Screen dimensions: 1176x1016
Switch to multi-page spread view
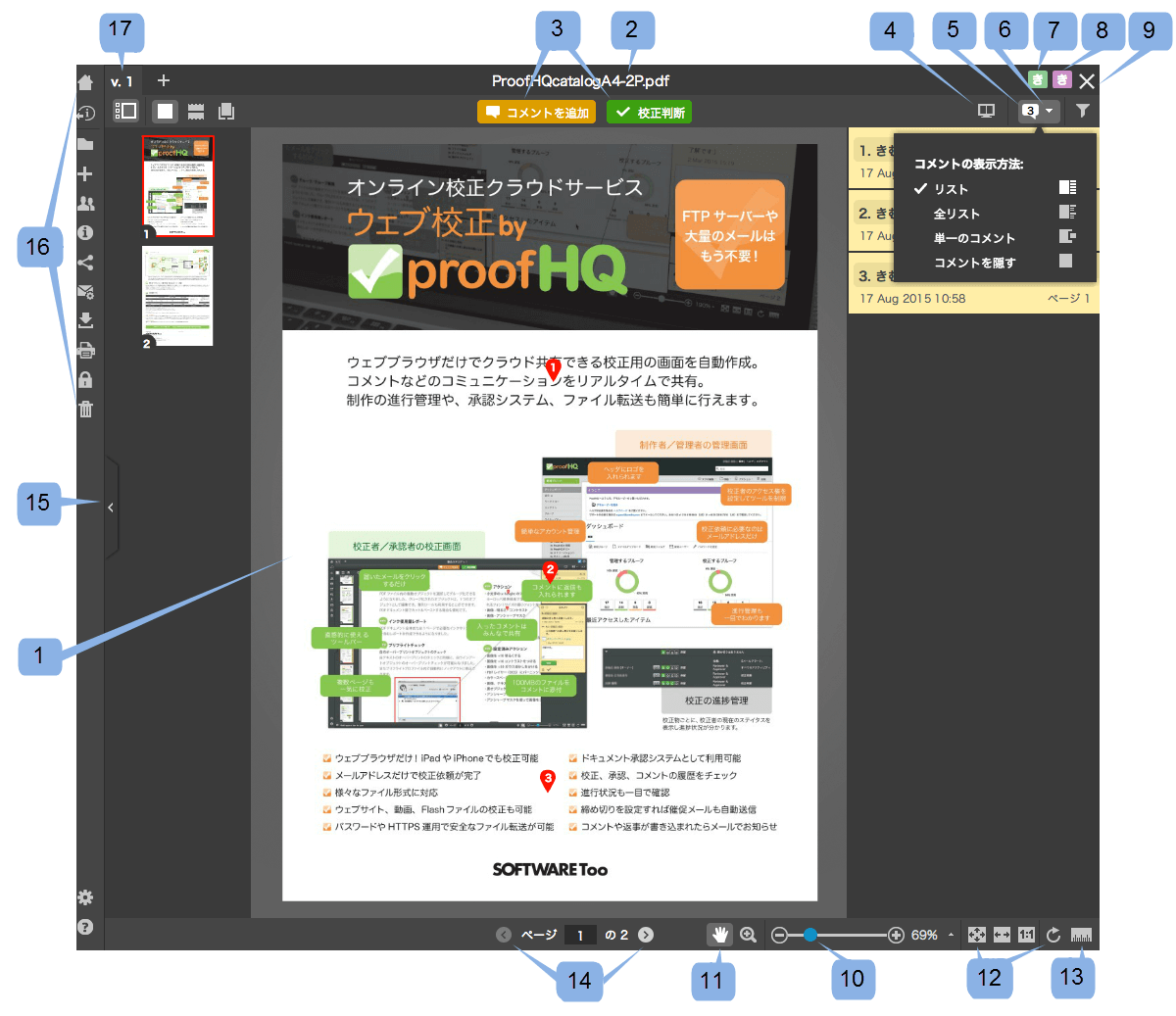(226, 111)
